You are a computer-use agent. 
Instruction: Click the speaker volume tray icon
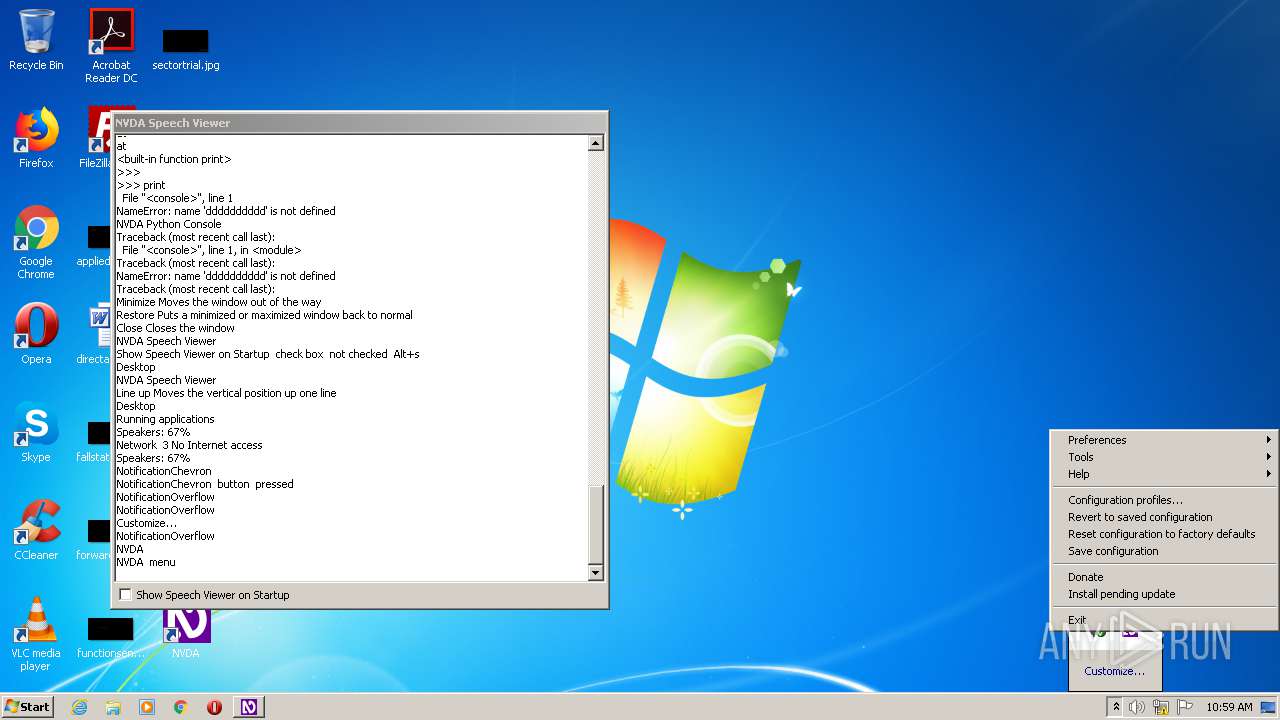(1137, 707)
